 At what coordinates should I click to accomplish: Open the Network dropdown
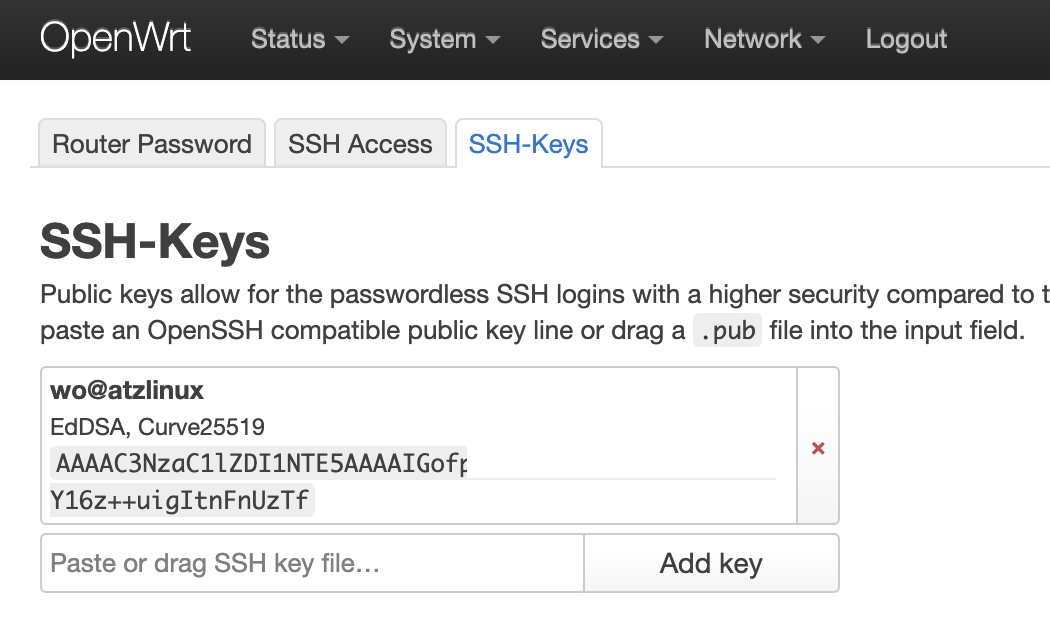coord(765,39)
